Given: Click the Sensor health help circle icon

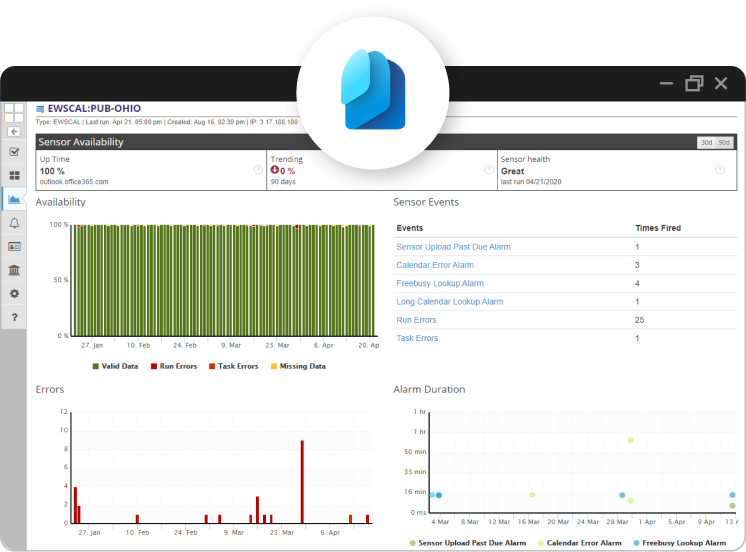Looking at the screenshot, I should click(720, 170).
